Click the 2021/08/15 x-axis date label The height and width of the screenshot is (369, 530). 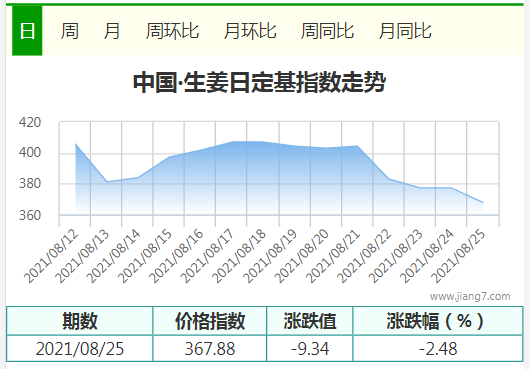[145, 256]
